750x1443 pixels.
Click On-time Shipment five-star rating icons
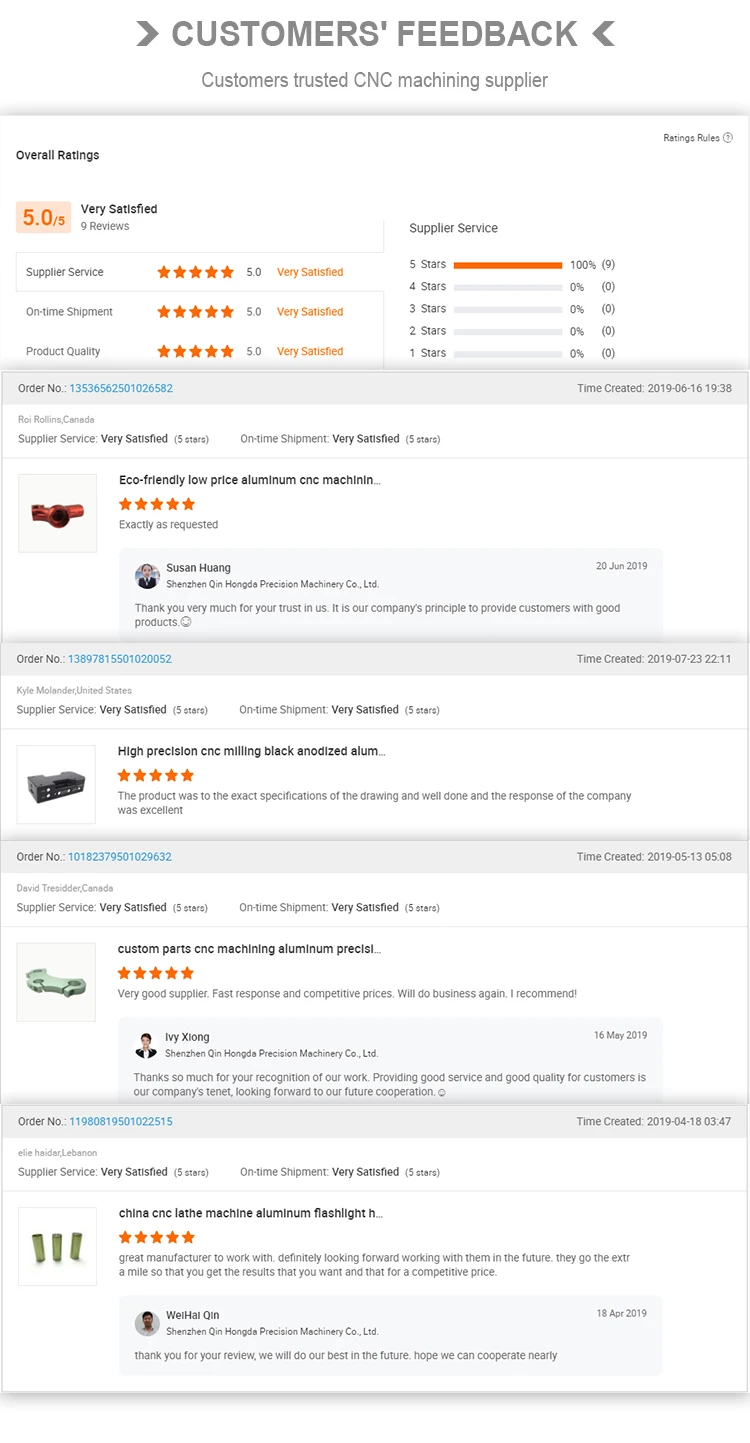point(195,312)
